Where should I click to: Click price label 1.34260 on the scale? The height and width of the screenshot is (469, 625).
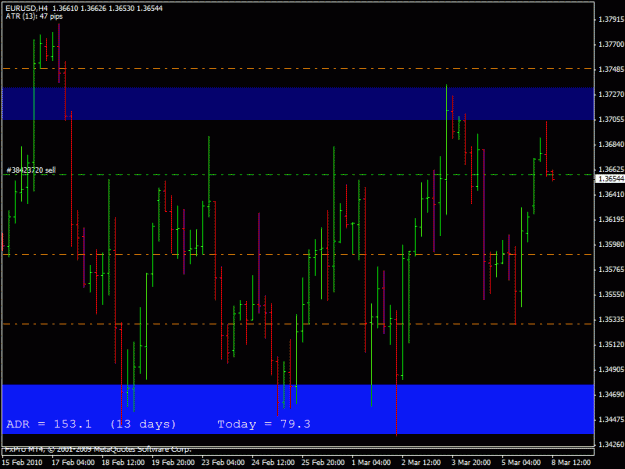(611, 444)
